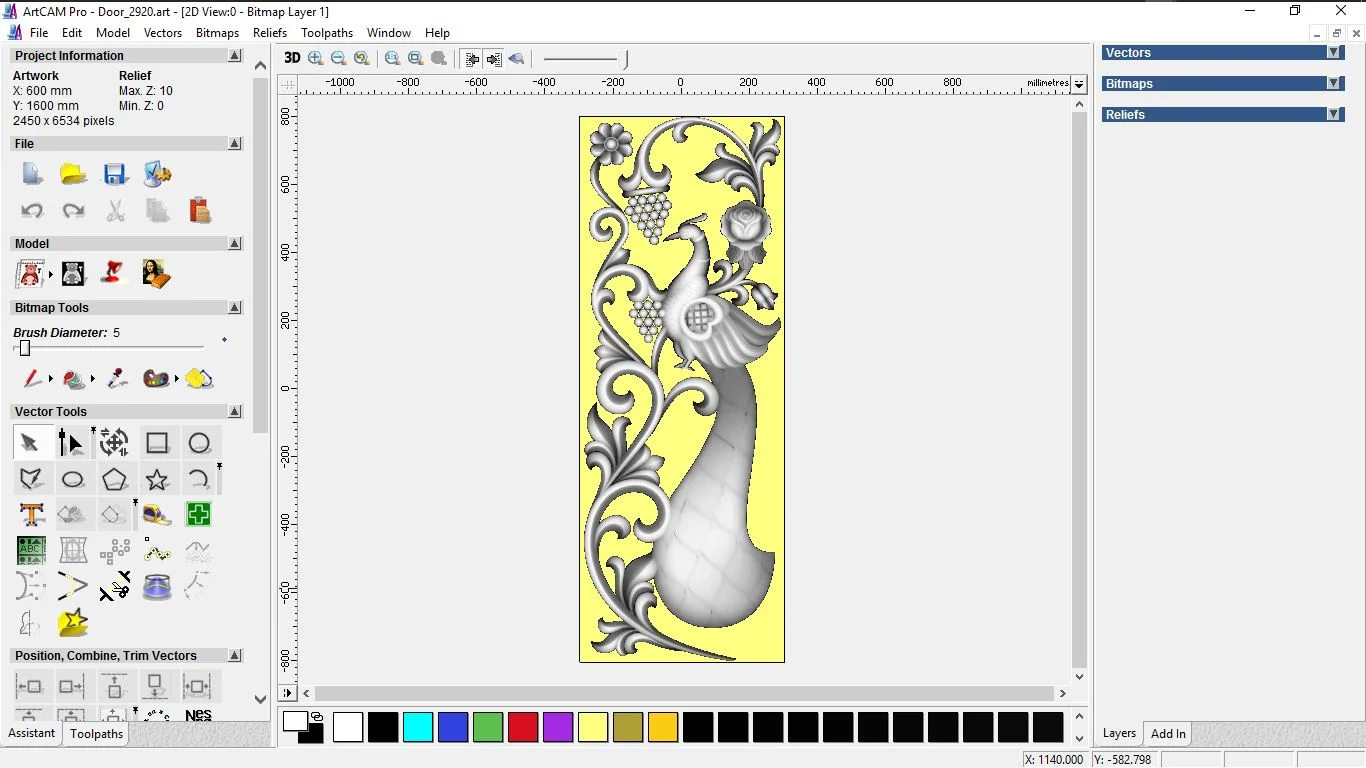Open the Add In tab
This screenshot has height=768, width=1366.
coord(1168,734)
